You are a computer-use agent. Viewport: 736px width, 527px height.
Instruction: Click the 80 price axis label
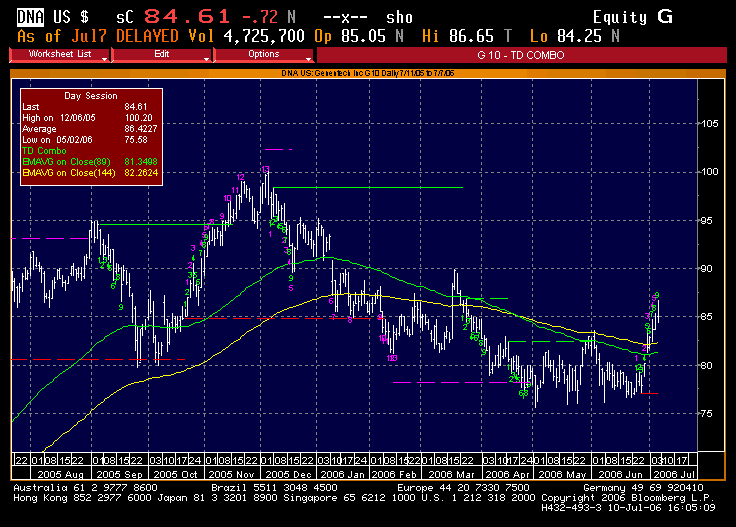(x=707, y=365)
